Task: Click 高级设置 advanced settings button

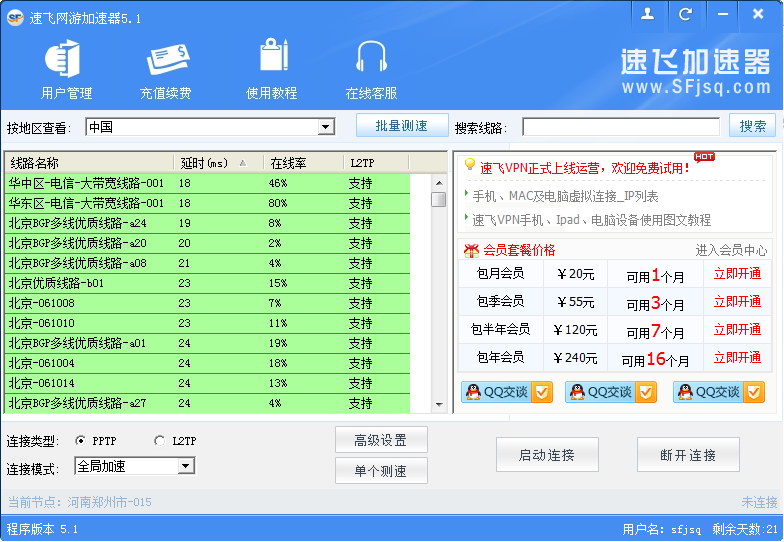Action: point(381,440)
